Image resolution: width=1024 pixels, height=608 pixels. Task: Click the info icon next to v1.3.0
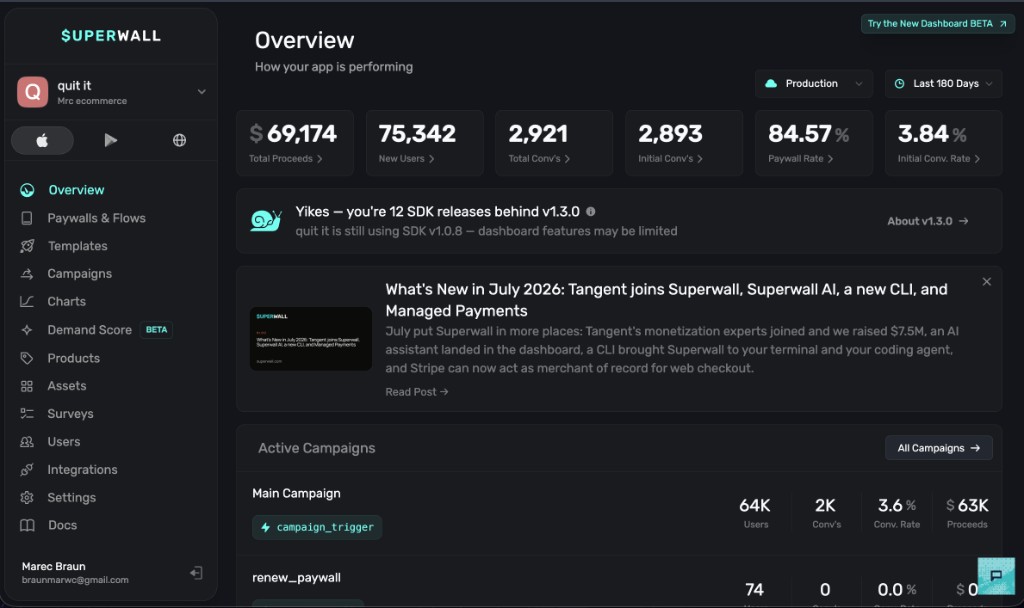coord(590,212)
